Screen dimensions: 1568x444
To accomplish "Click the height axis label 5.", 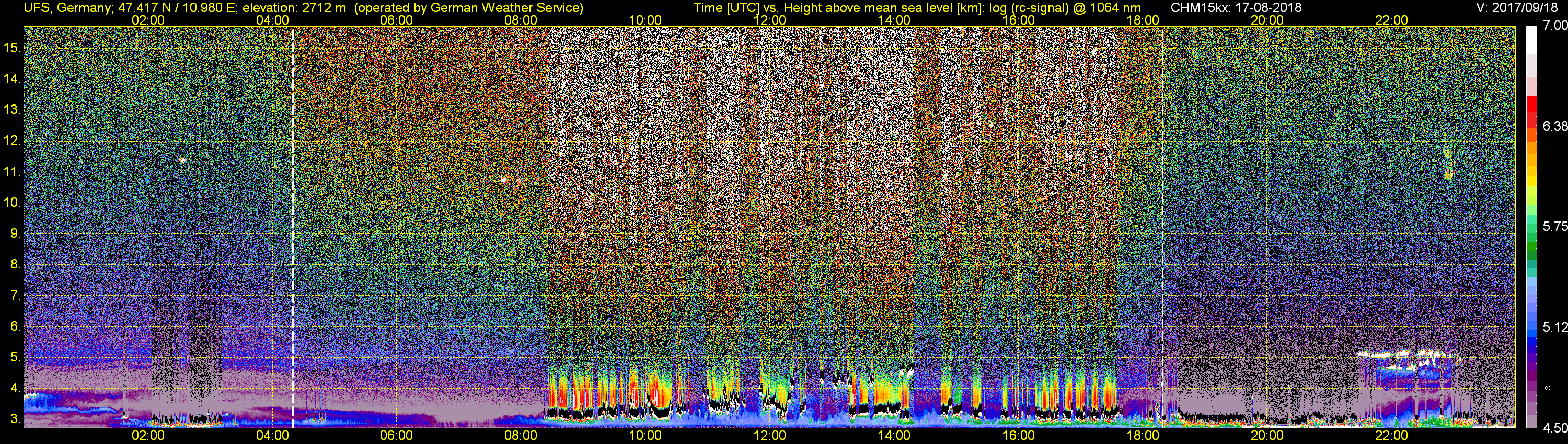I will (15, 358).
